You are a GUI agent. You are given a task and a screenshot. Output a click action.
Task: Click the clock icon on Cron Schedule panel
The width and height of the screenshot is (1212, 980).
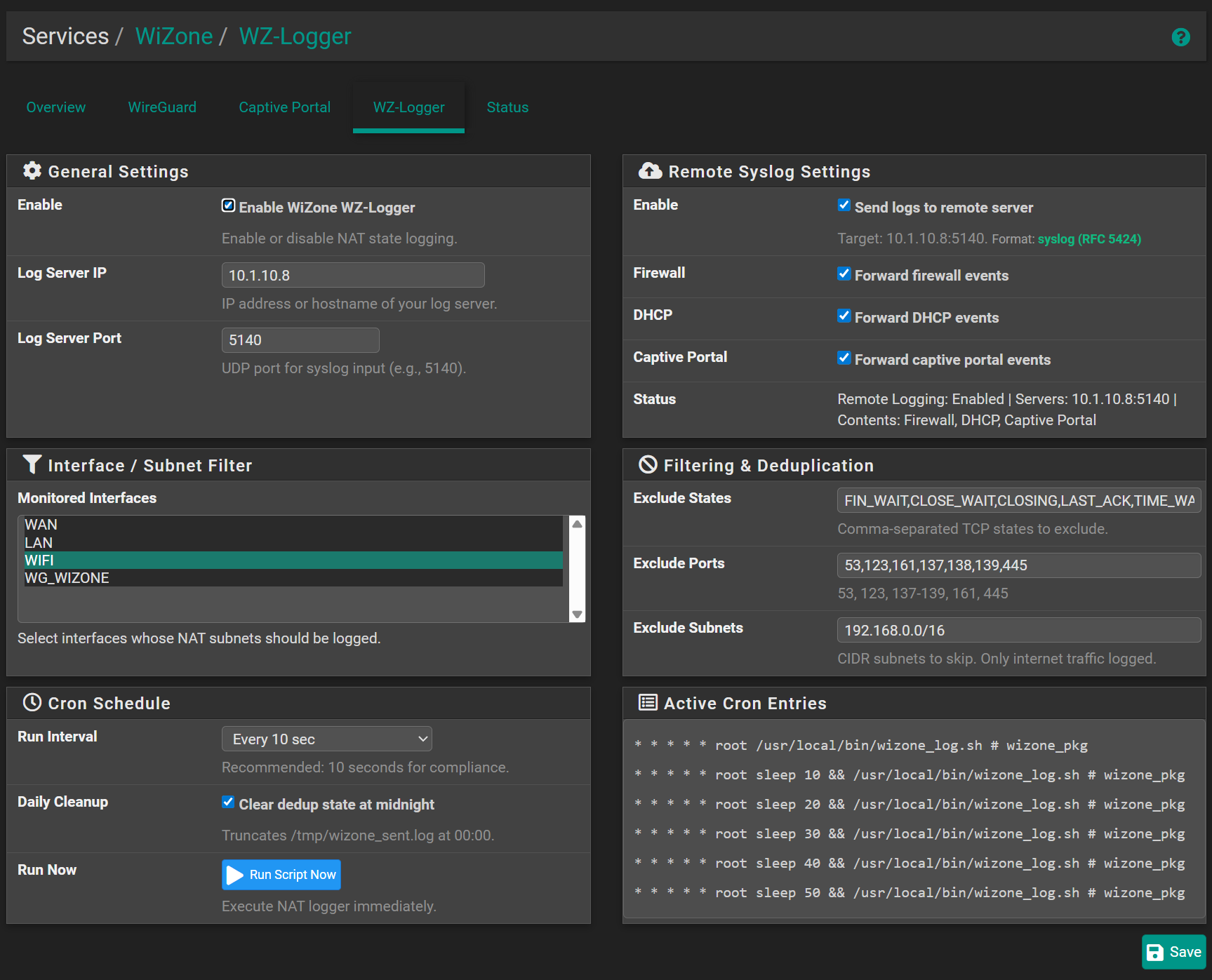tap(32, 702)
